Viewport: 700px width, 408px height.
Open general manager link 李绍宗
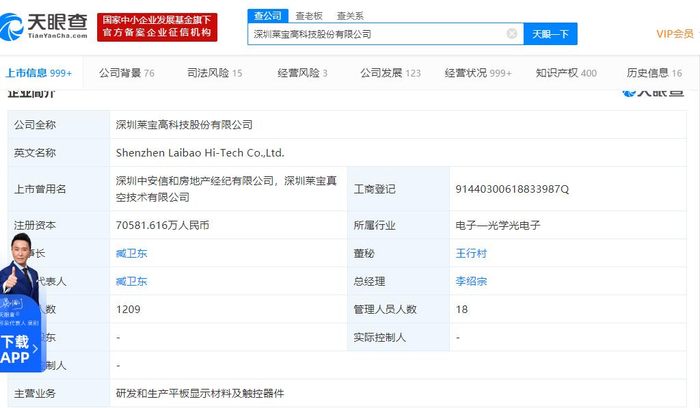click(x=471, y=281)
